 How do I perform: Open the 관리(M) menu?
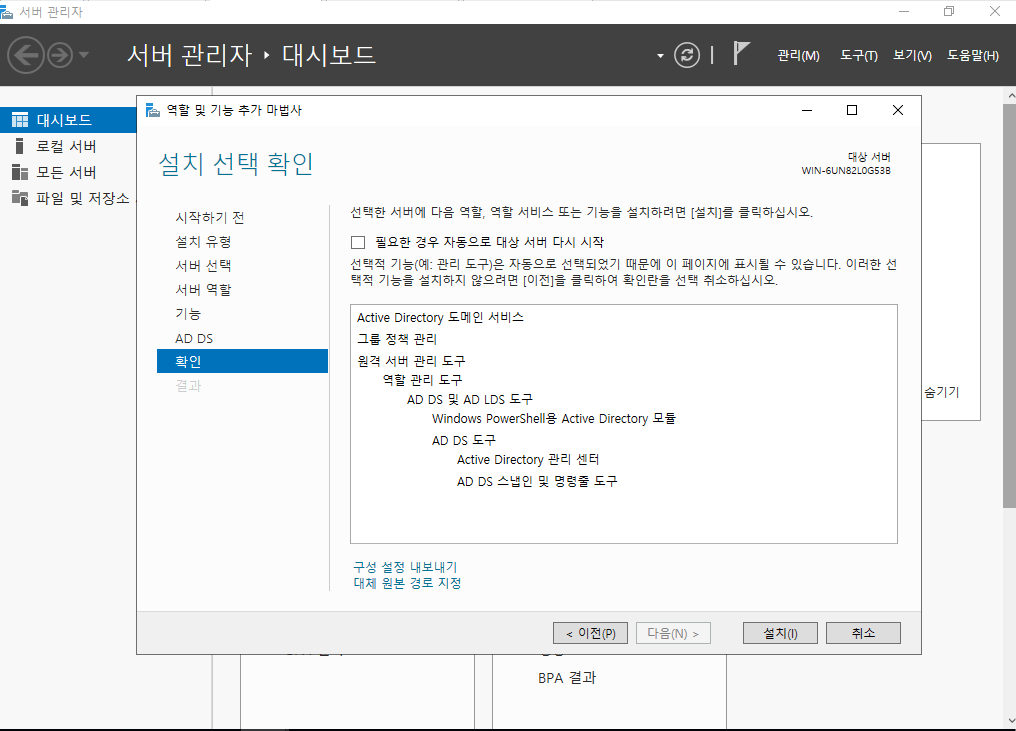pos(798,56)
